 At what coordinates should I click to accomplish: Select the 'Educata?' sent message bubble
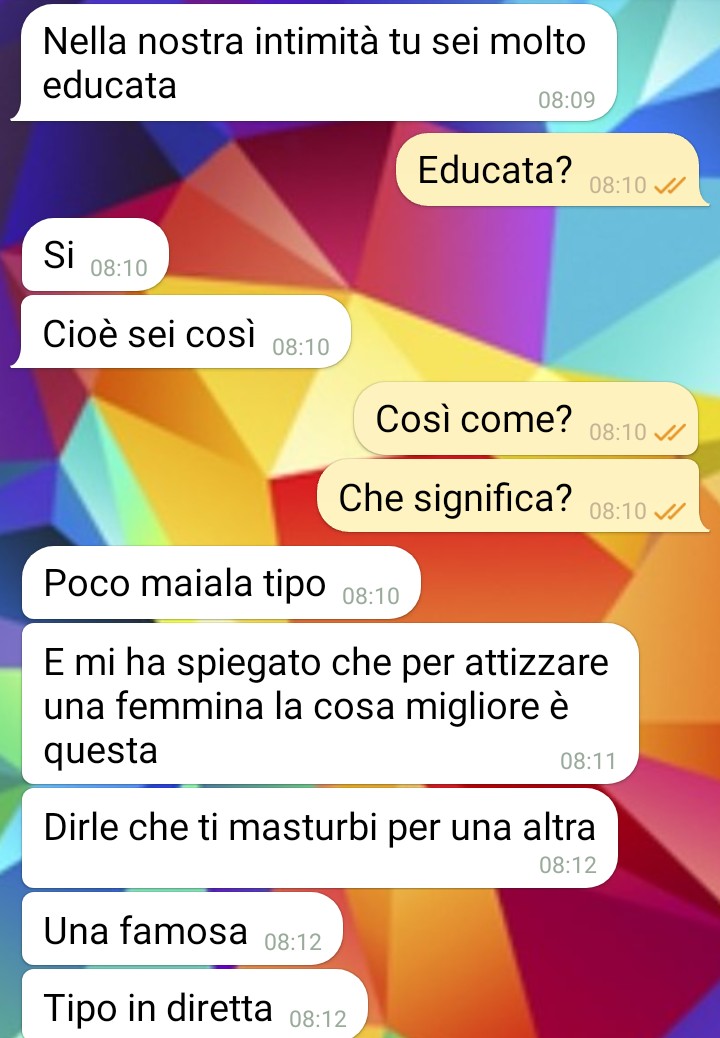[552, 170]
